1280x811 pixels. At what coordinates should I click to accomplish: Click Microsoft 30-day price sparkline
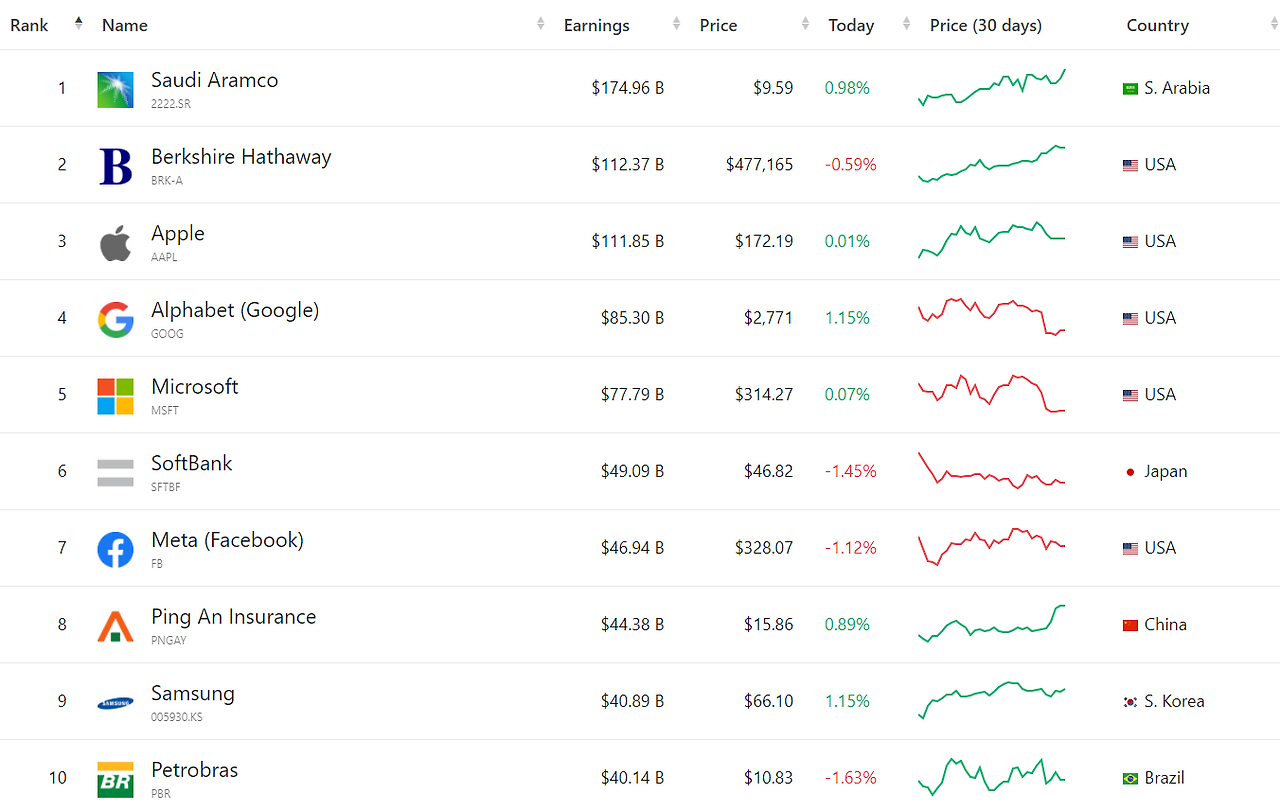(x=992, y=394)
